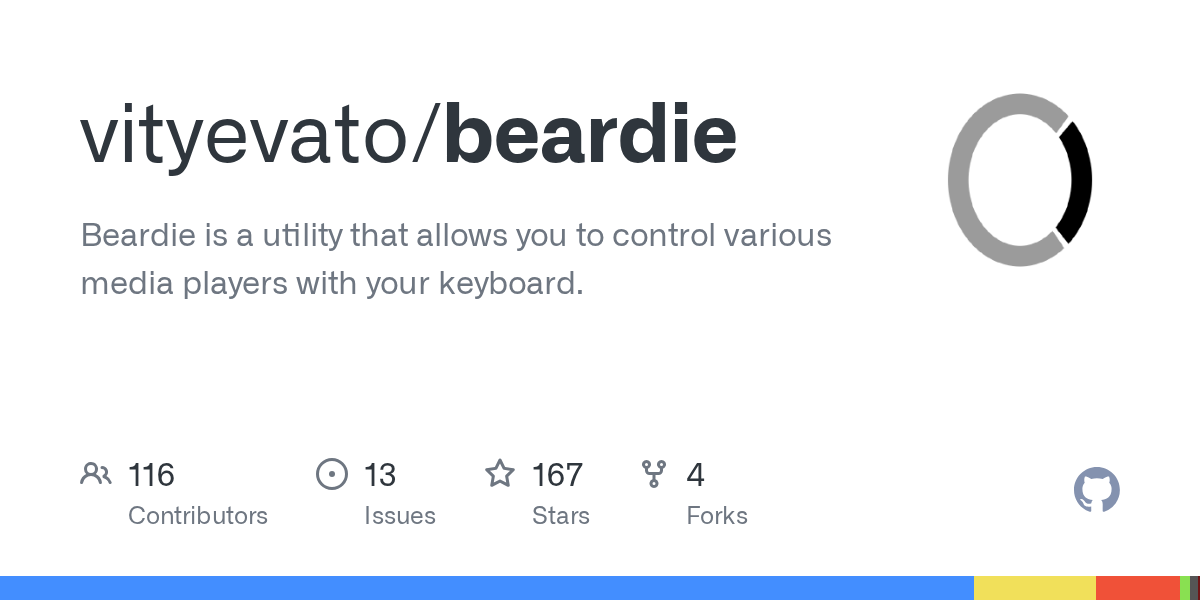Select the Forks label
This screenshot has height=600, width=1200.
(717, 516)
